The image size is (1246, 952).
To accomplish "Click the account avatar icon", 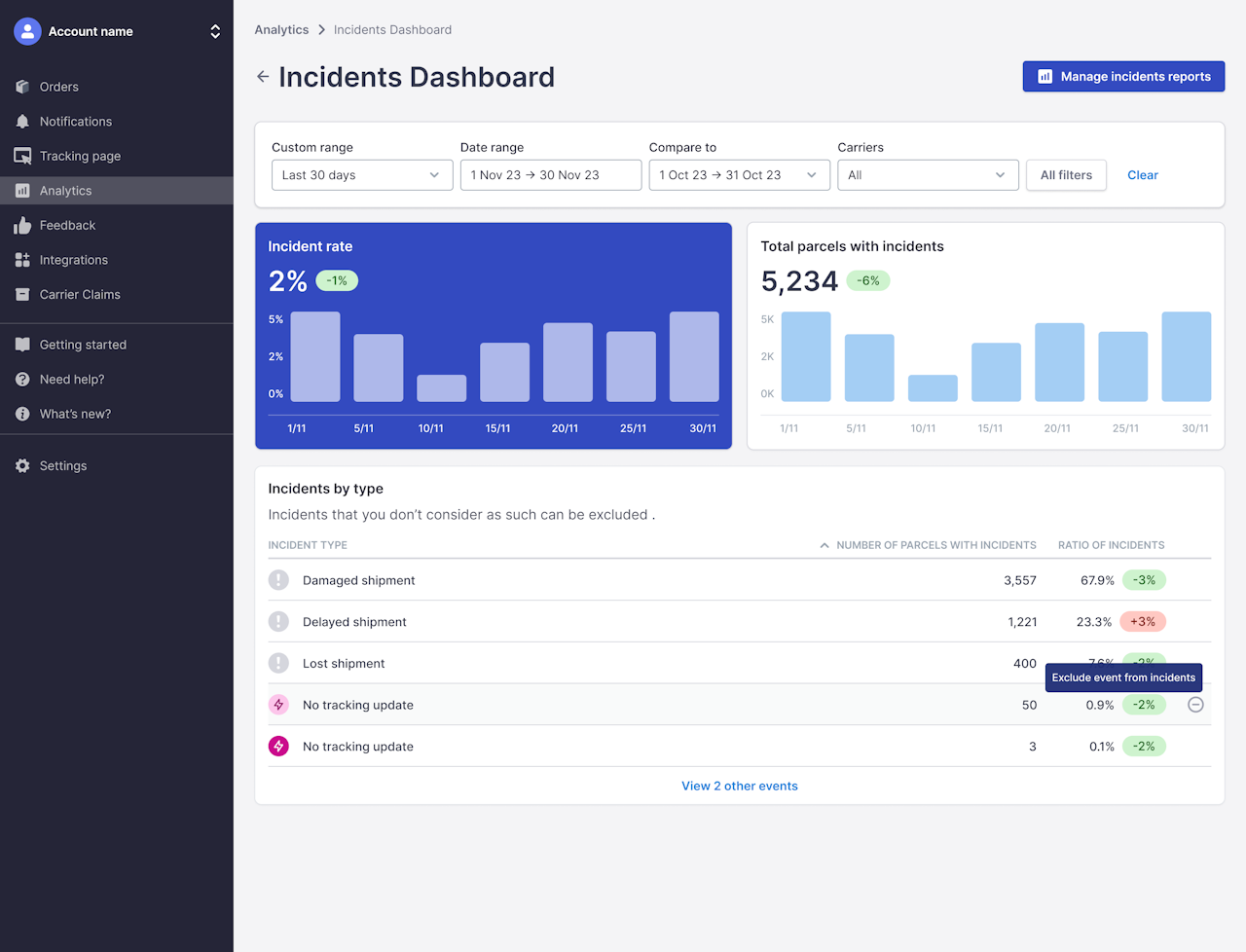I will (27, 31).
